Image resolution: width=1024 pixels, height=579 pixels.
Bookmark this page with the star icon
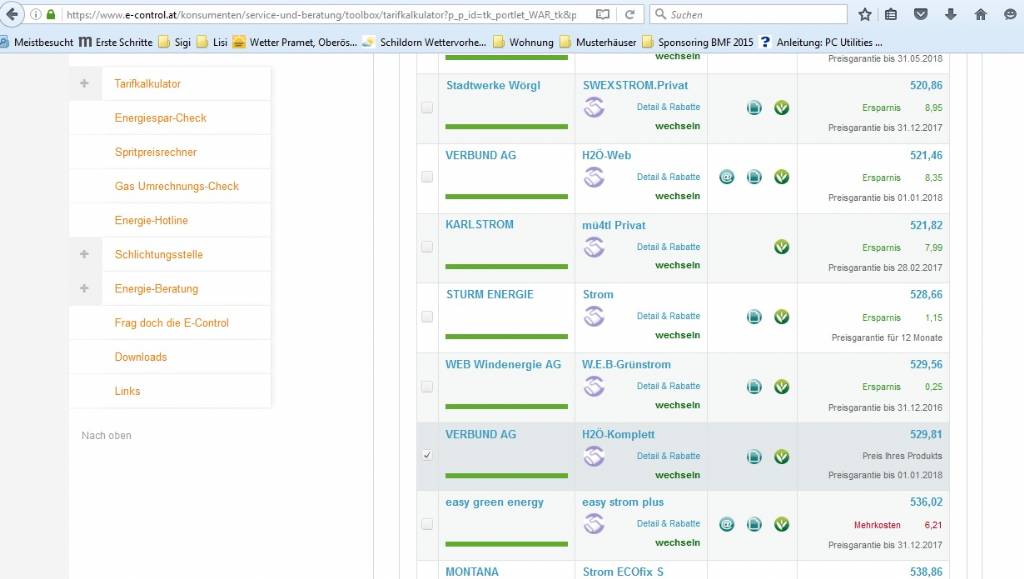(865, 14)
